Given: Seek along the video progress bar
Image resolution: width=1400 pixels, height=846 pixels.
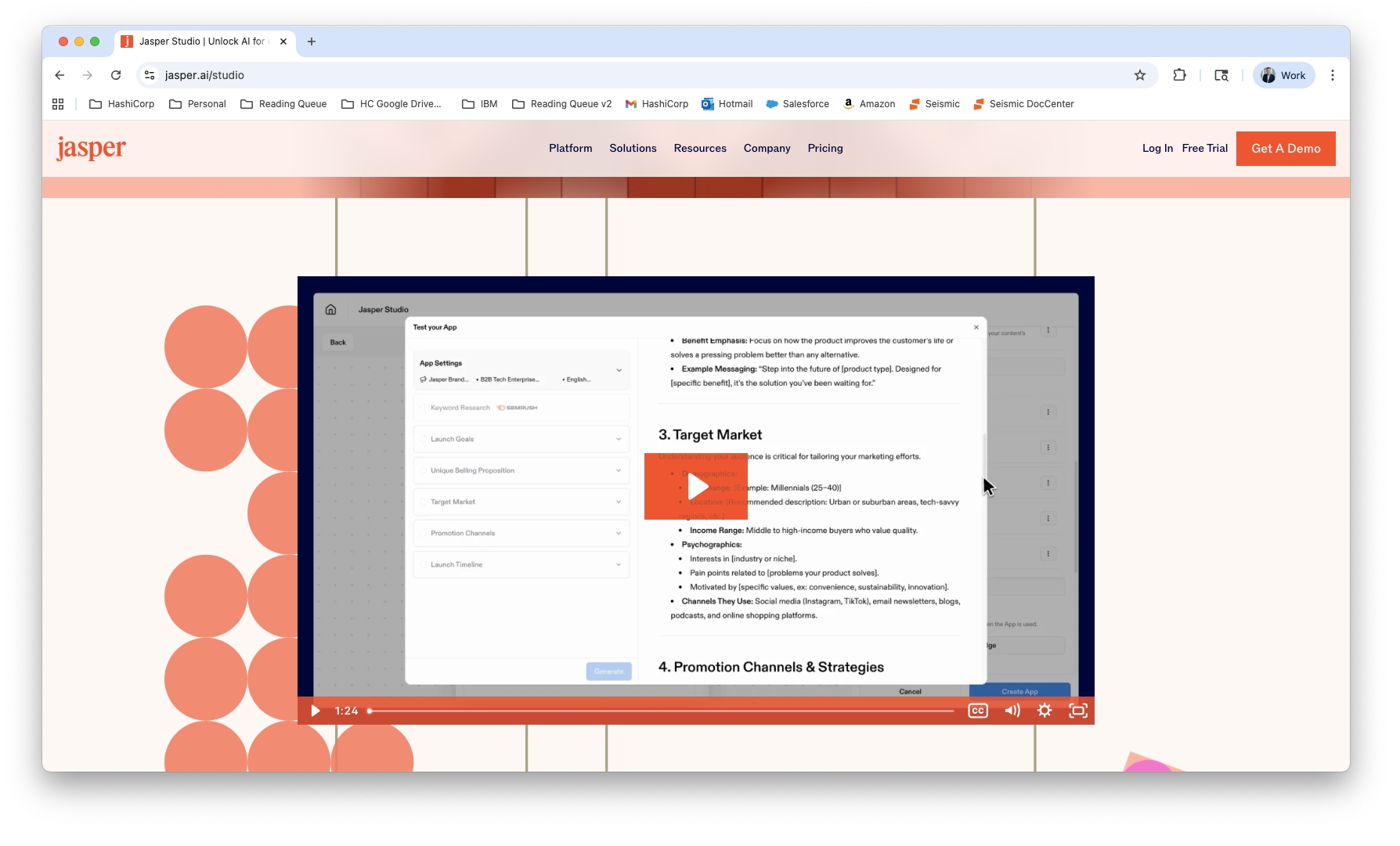Looking at the screenshot, I should click(x=661, y=711).
